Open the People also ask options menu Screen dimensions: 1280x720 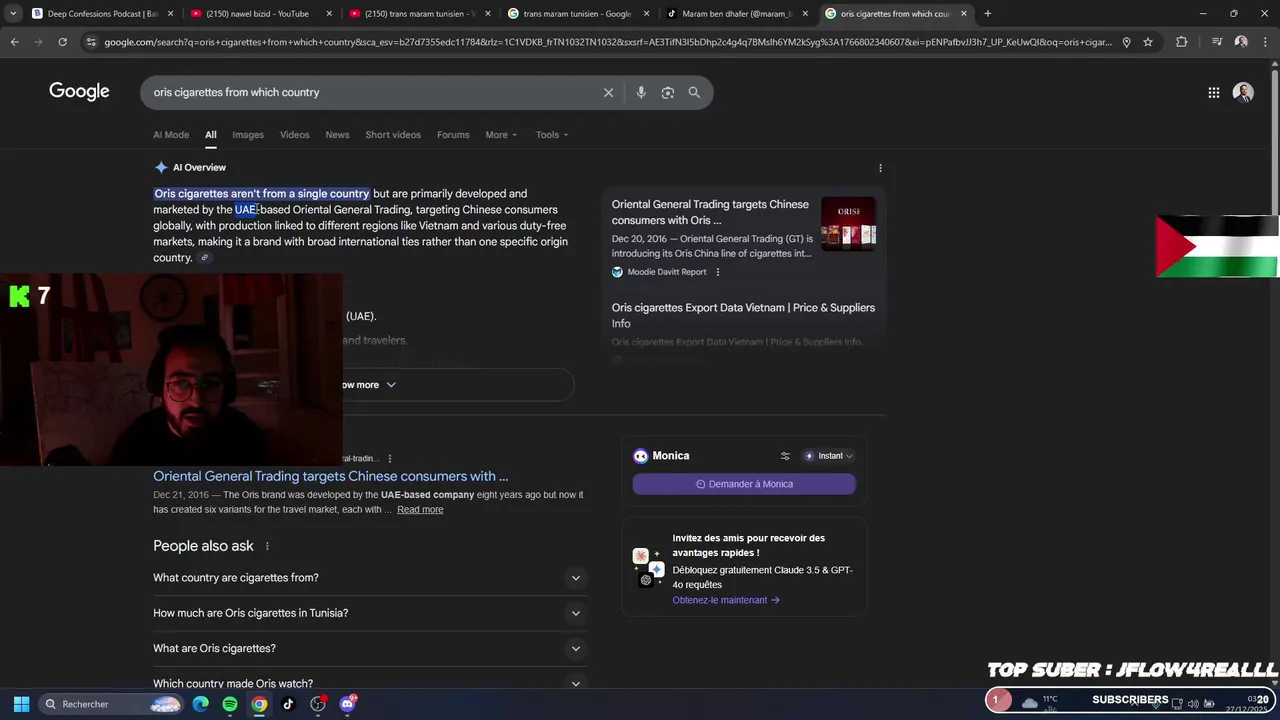pyautogui.click(x=267, y=546)
